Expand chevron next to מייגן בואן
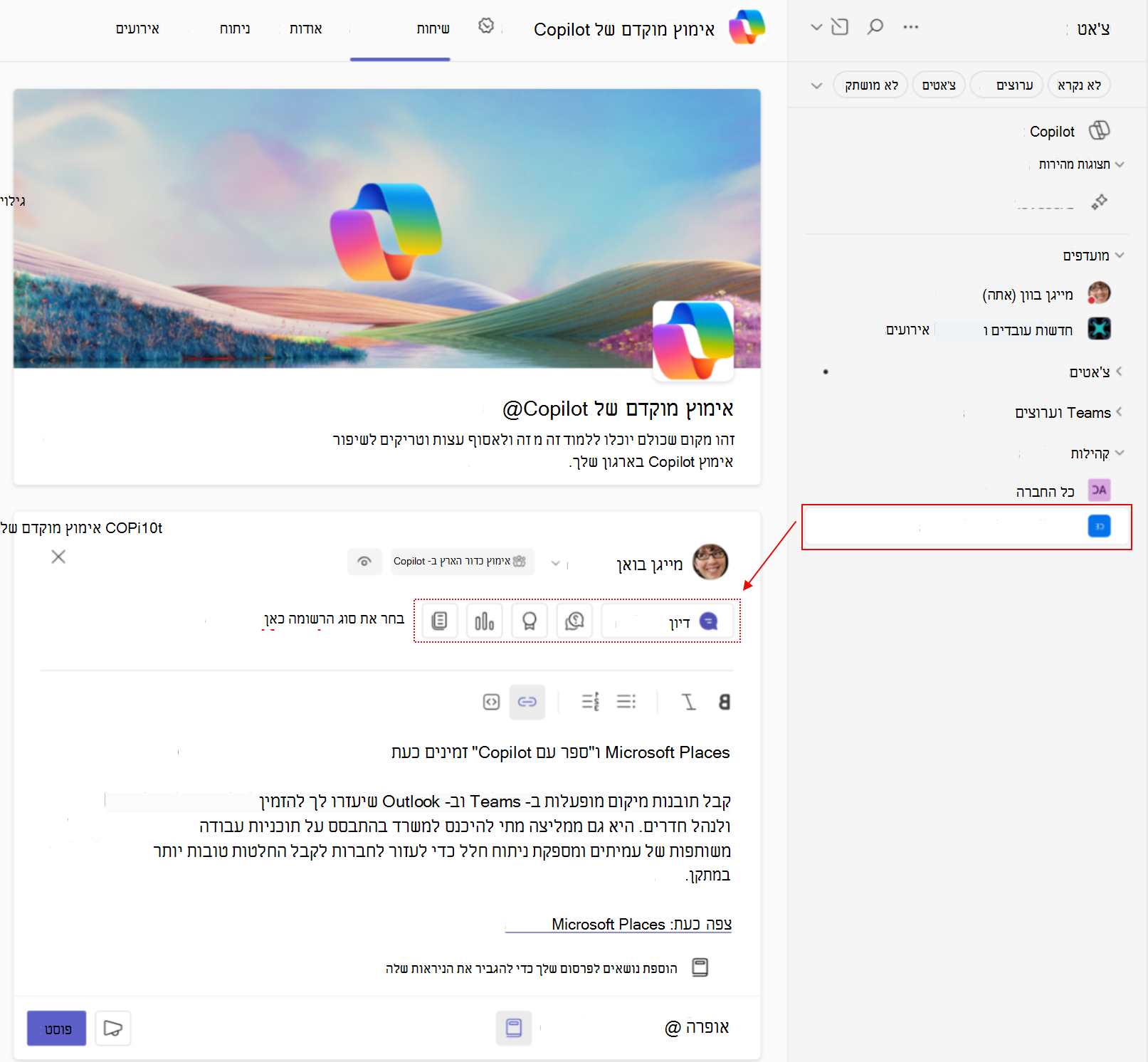 pyautogui.click(x=556, y=564)
